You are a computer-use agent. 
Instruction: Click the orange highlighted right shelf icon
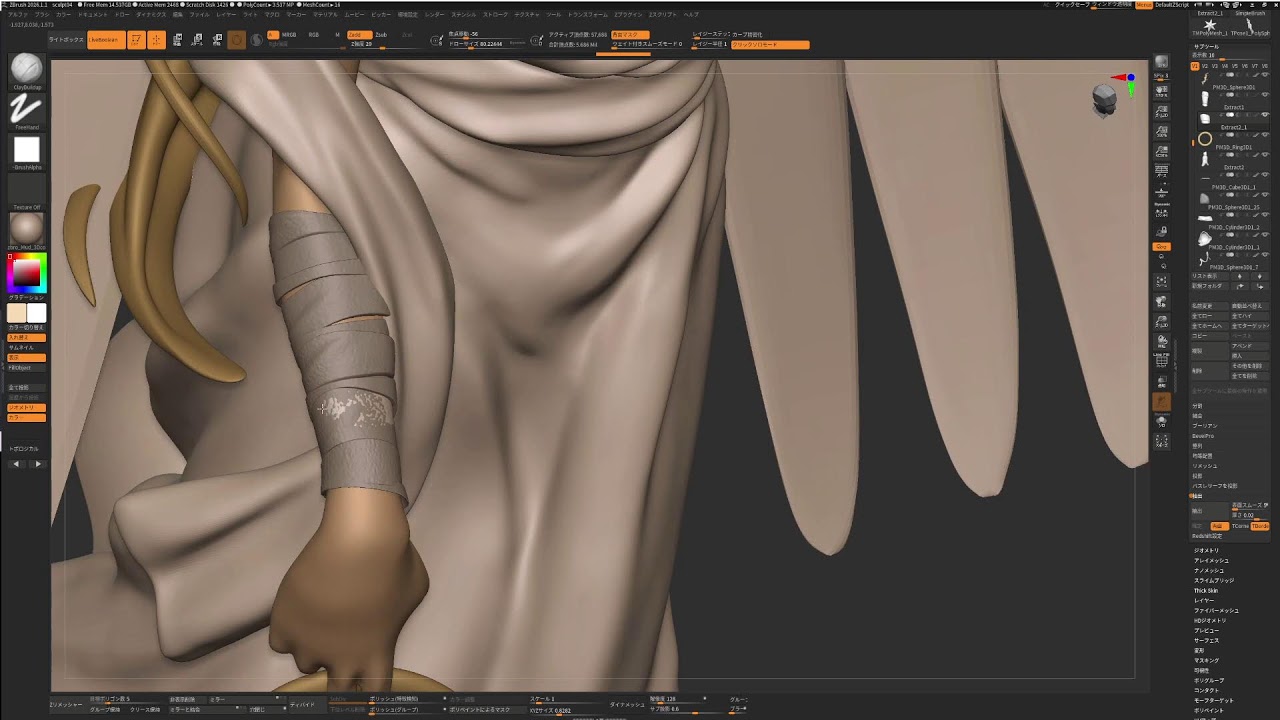(1162, 402)
